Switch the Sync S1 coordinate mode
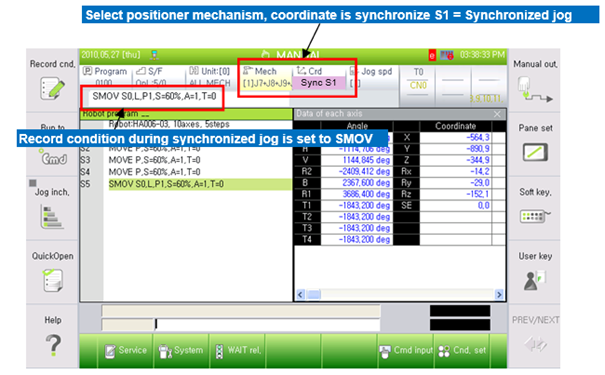 tap(318, 83)
